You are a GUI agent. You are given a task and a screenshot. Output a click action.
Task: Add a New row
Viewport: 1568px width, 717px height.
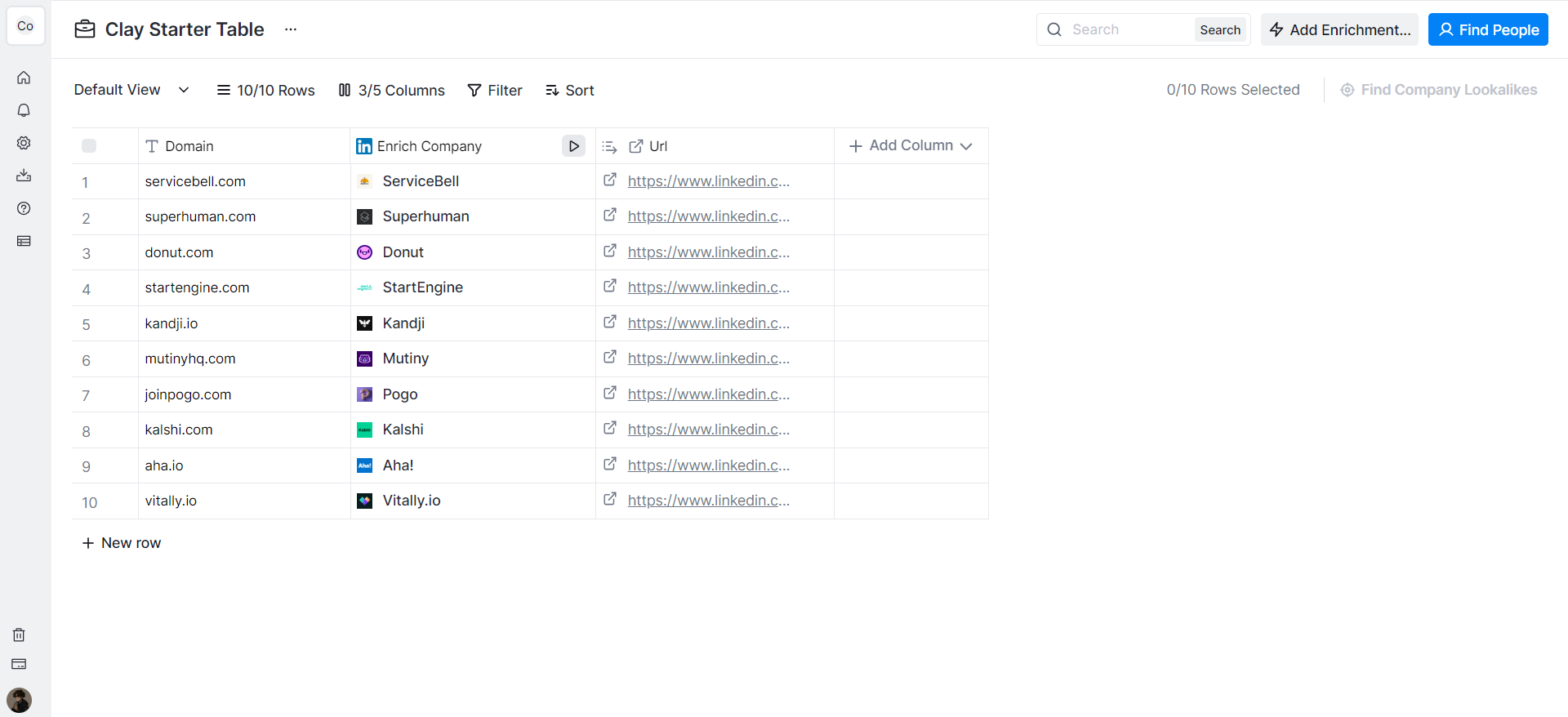pyautogui.click(x=122, y=543)
